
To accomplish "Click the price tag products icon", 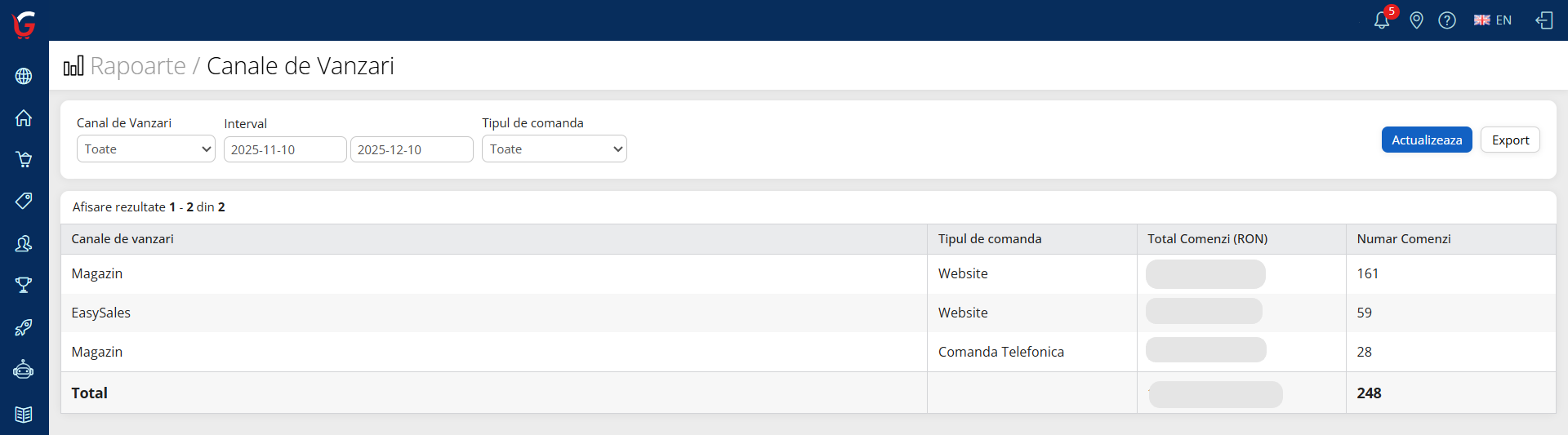I will pyautogui.click(x=24, y=201).
